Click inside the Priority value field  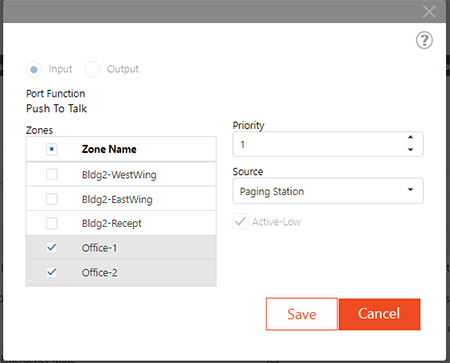click(319, 144)
